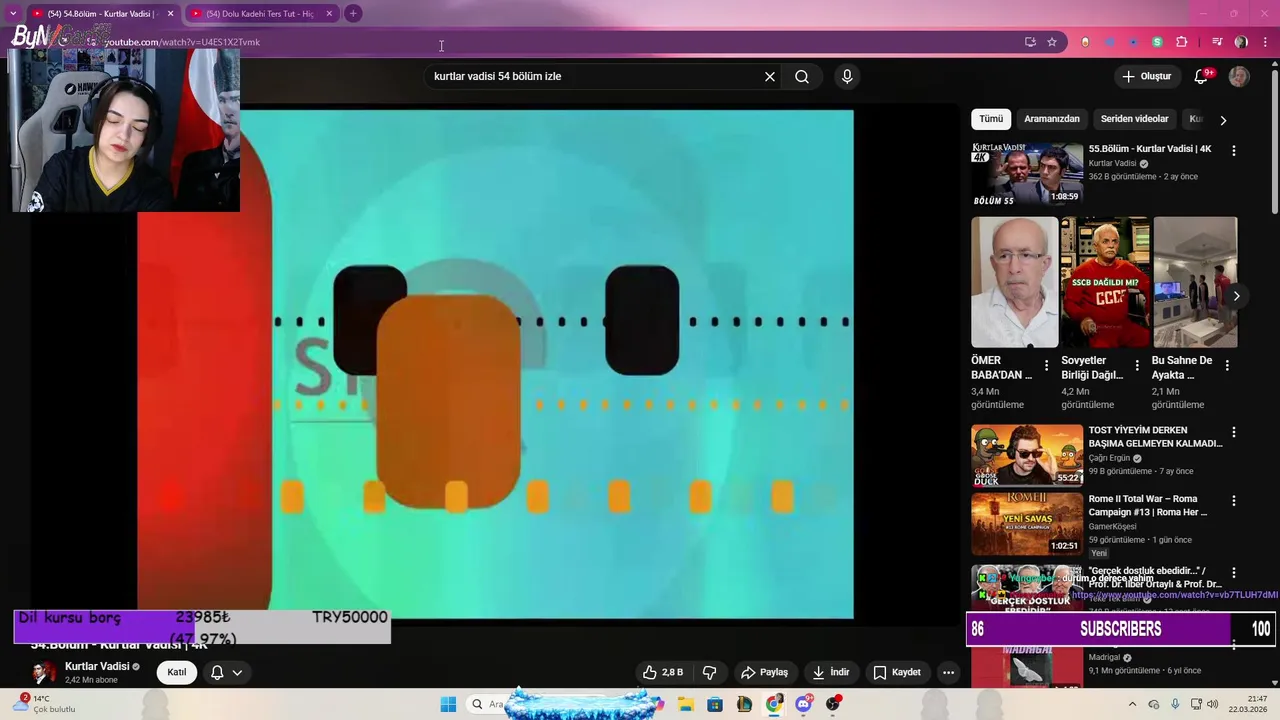Click the 'Kaydet' save button
1280x720 pixels.
(x=896, y=672)
